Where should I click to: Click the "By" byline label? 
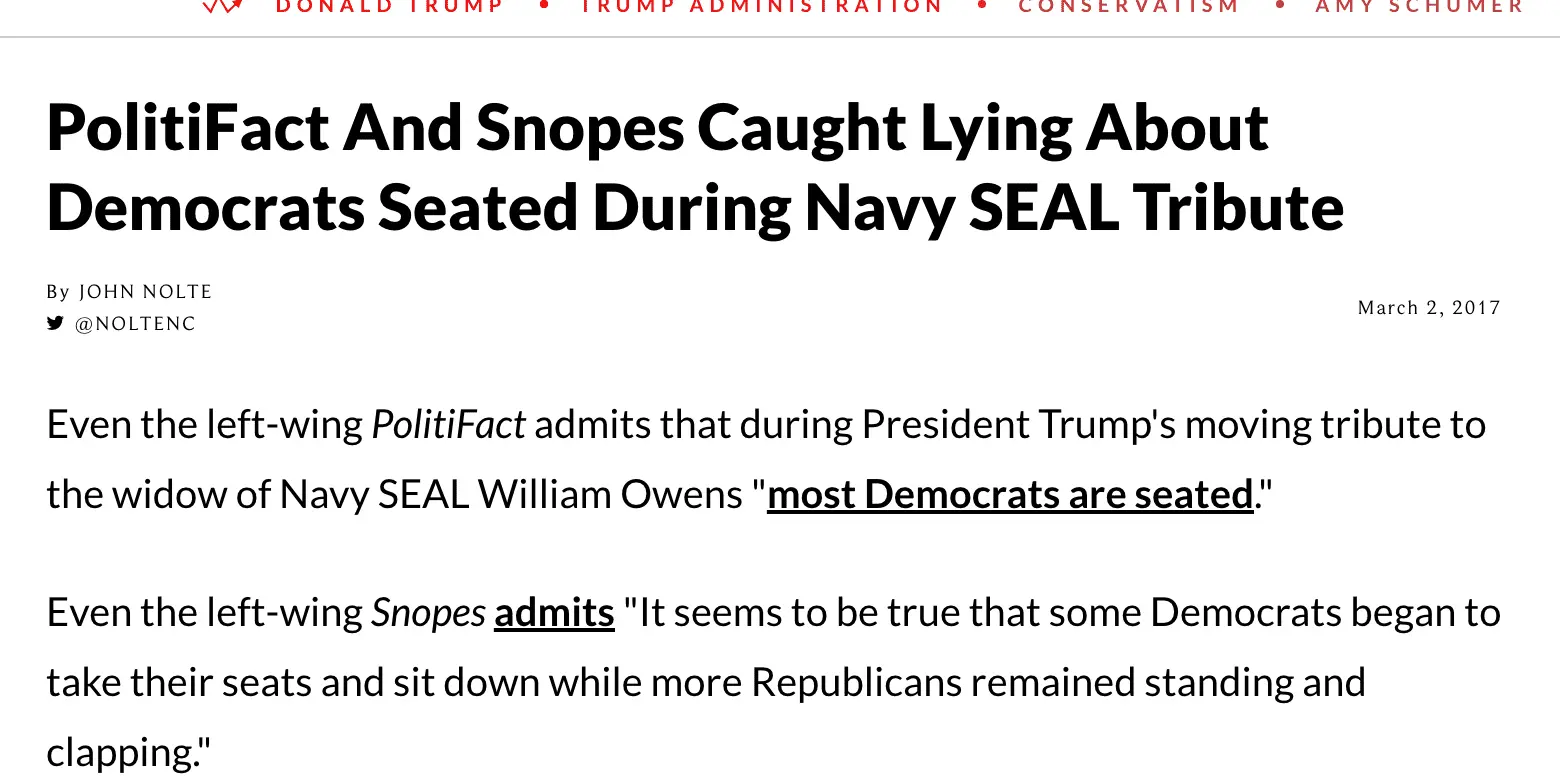[x=58, y=292]
